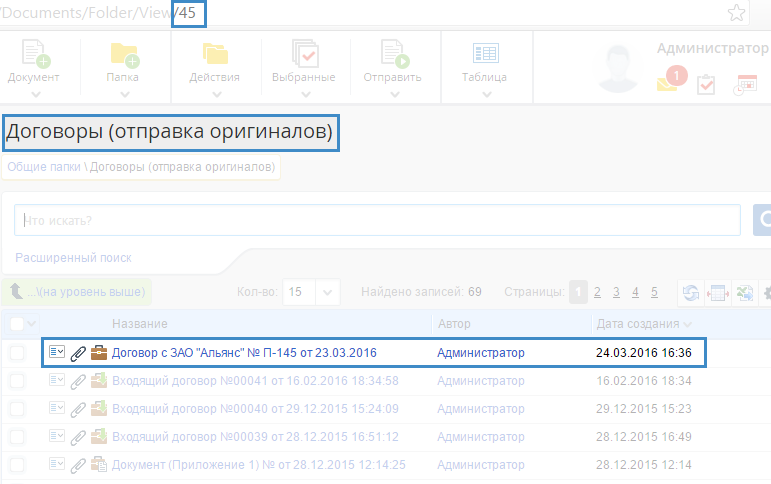
Task: Go to results page 4
Action: pyautogui.click(x=635, y=292)
